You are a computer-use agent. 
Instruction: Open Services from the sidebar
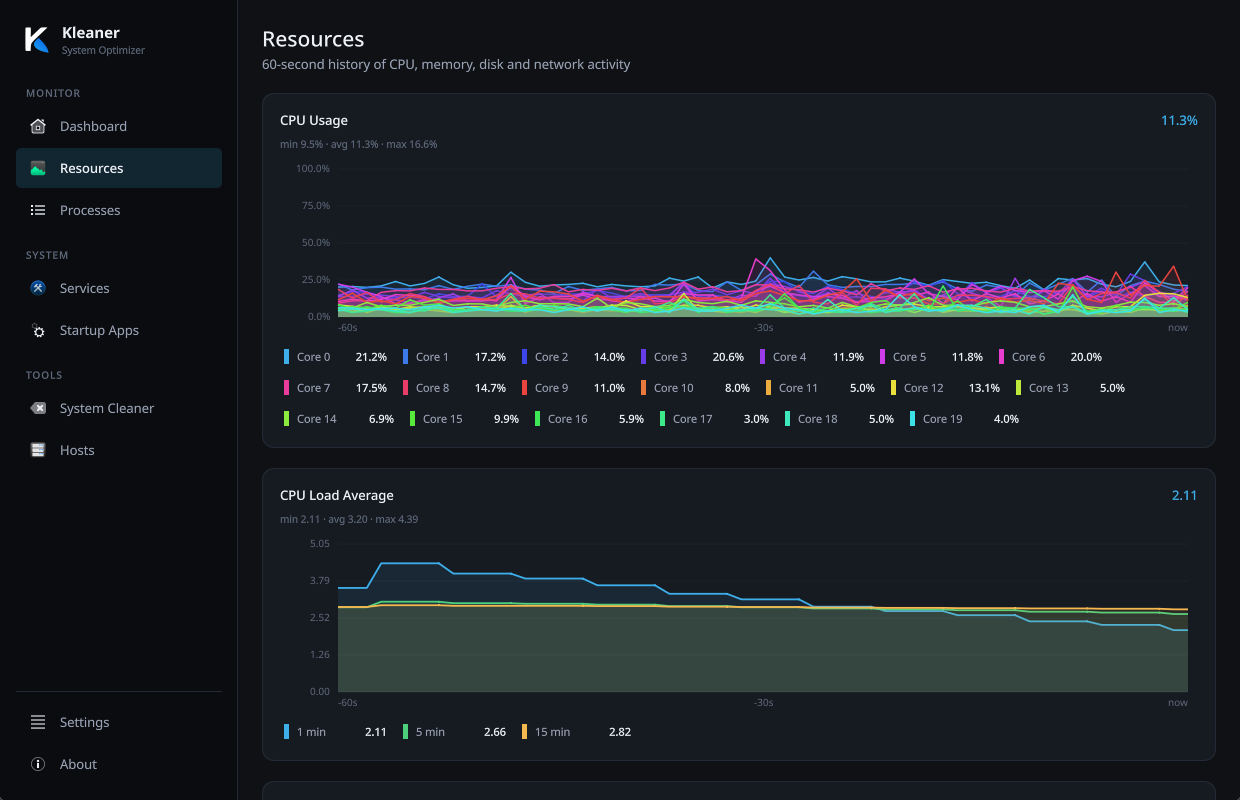tap(119, 288)
